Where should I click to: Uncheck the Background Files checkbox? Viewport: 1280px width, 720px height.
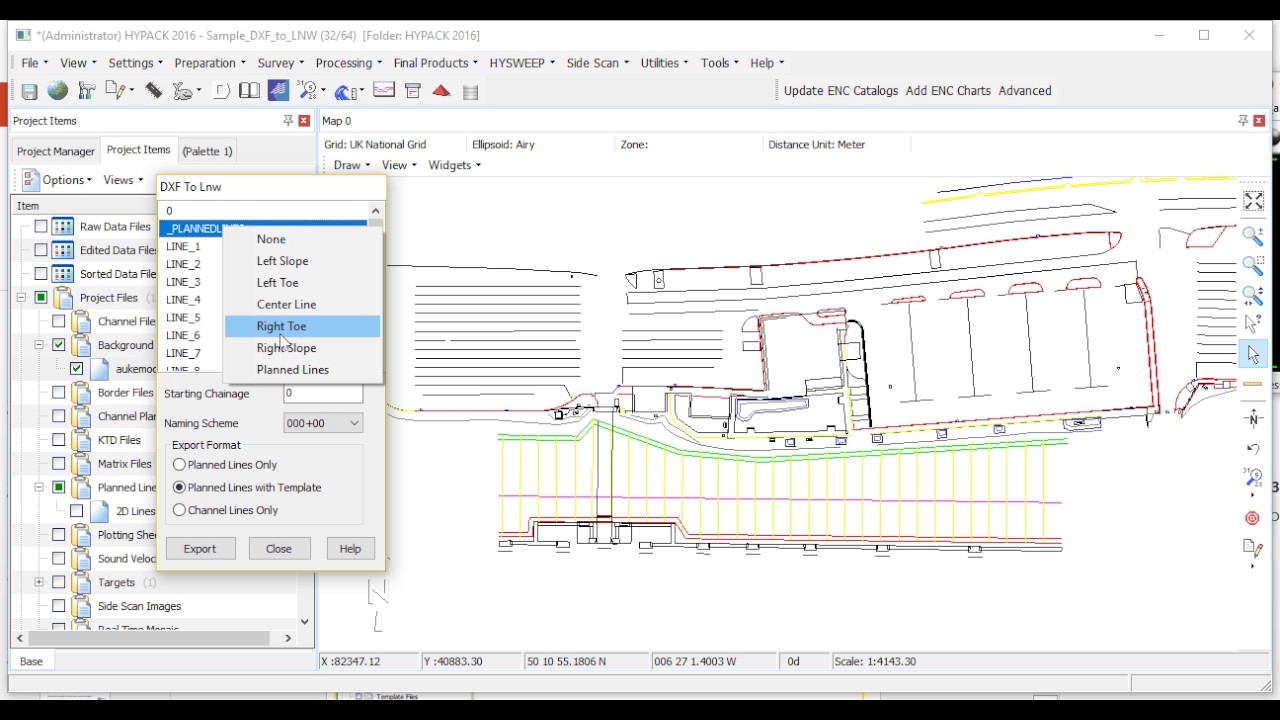[59, 345]
